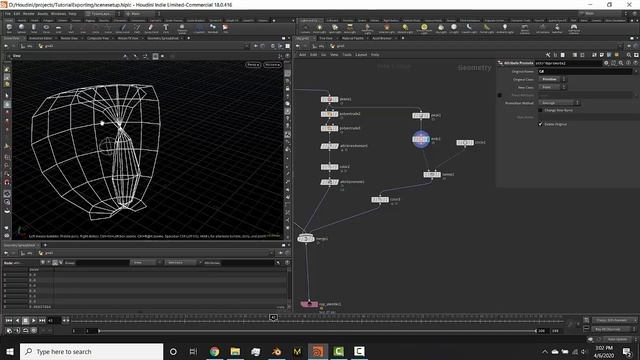Screen dimensions: 640x360
Task: Click the Grid shelf tool
Action: [x=58, y=29]
